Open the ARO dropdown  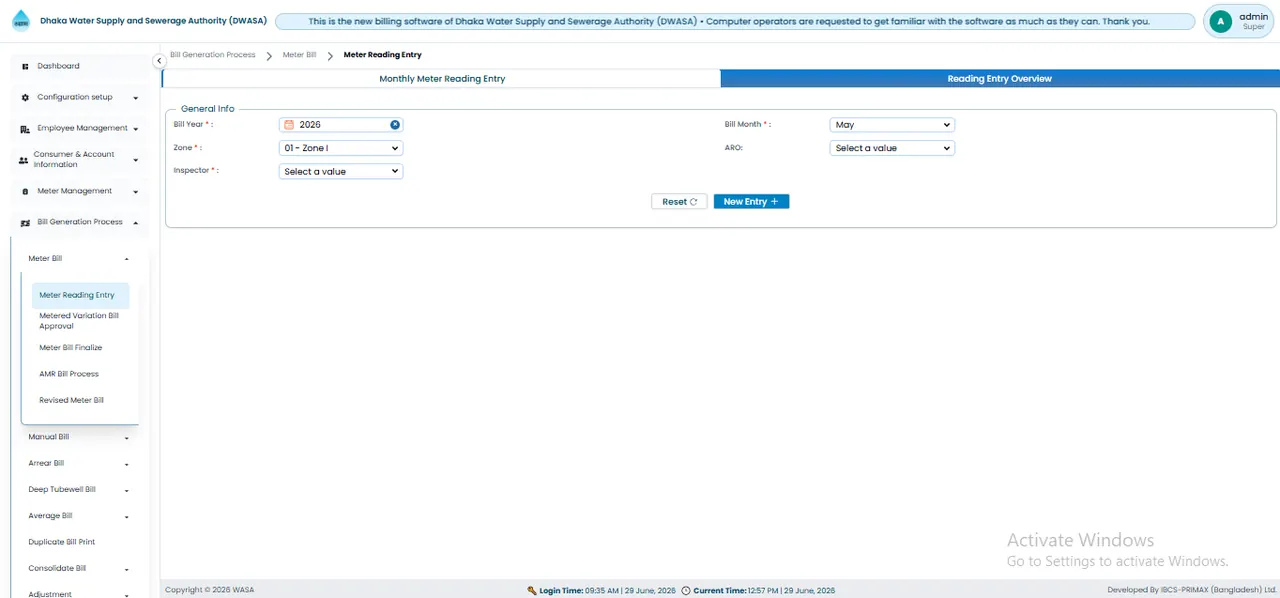892,148
